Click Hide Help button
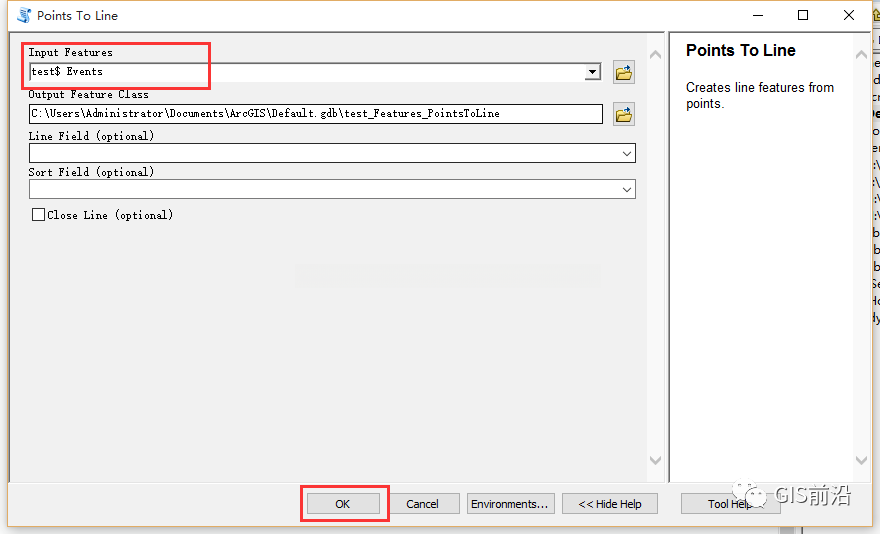880x534 pixels. pos(609,504)
